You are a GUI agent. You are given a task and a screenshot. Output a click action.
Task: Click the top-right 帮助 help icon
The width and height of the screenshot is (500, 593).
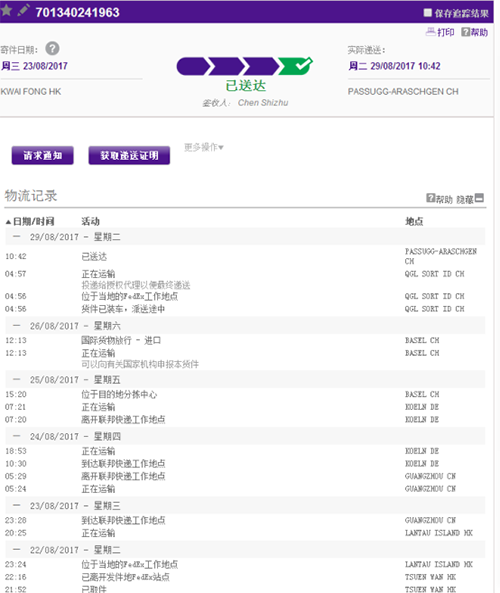point(465,32)
